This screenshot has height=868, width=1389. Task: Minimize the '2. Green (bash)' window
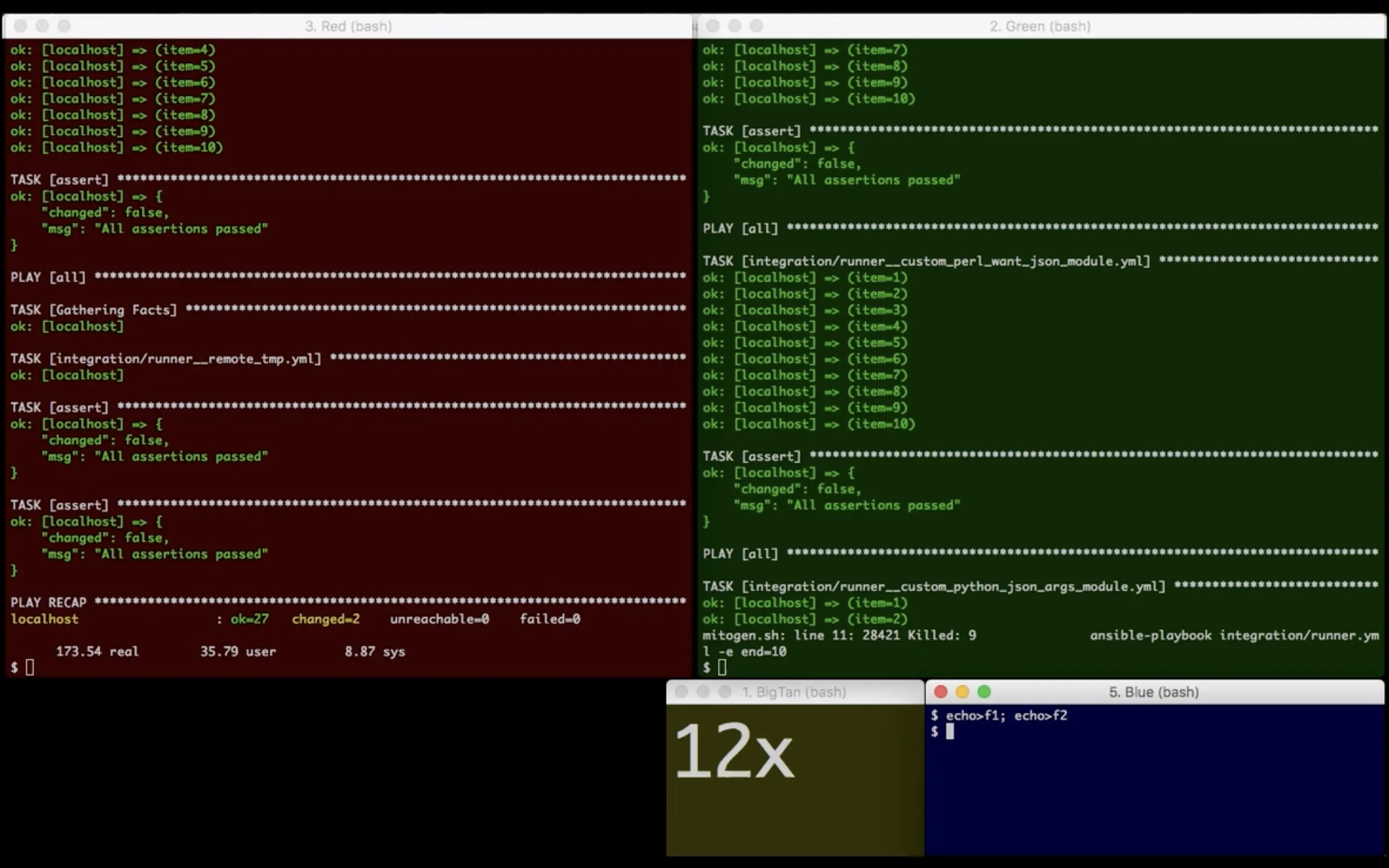tap(735, 26)
